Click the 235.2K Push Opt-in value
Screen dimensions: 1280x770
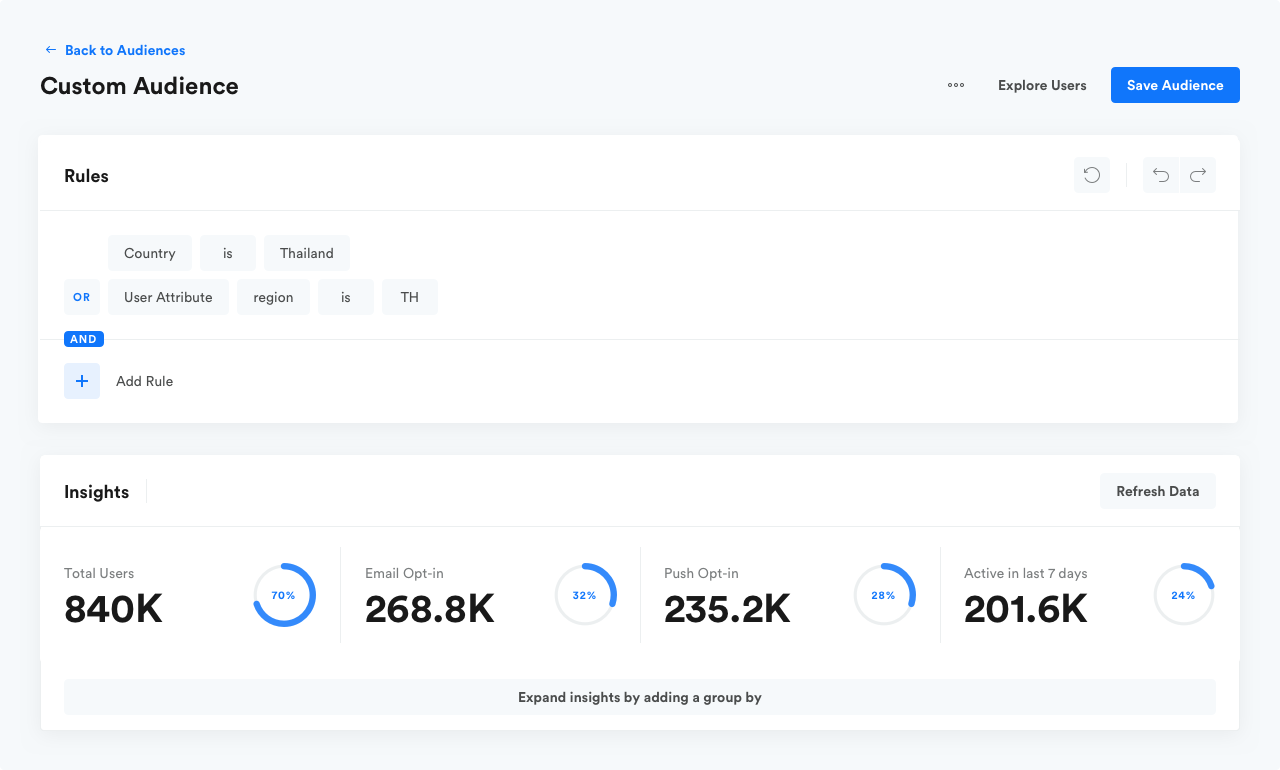(727, 609)
